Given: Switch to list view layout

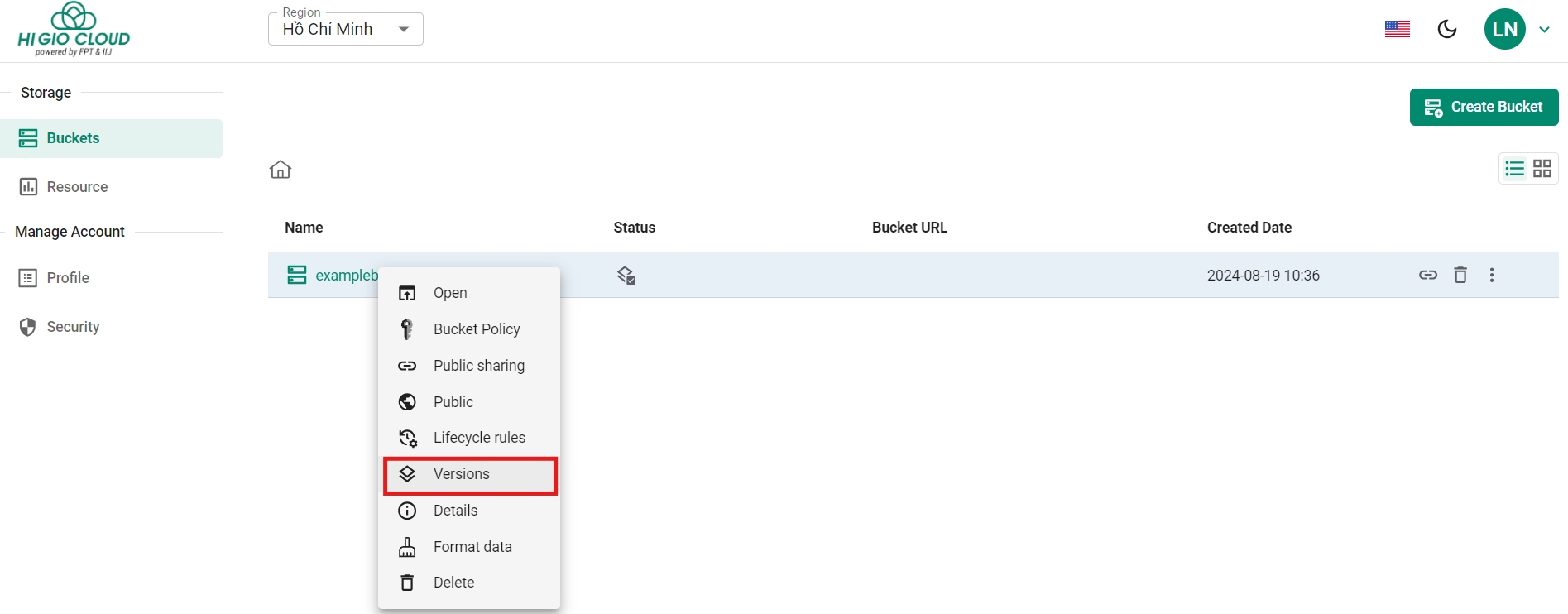Looking at the screenshot, I should click(1514, 169).
